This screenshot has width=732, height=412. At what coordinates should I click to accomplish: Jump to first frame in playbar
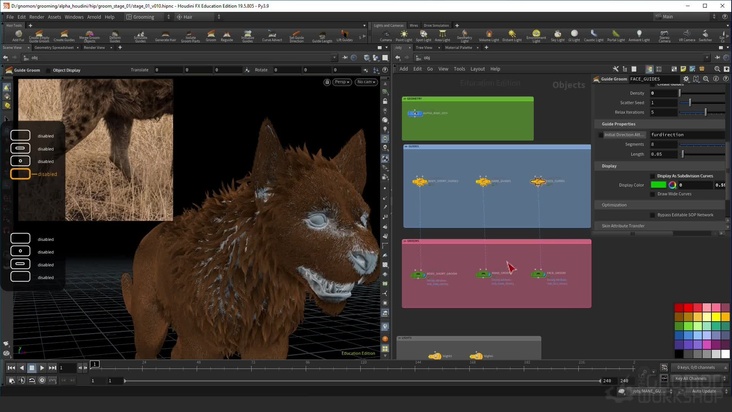(x=11, y=368)
